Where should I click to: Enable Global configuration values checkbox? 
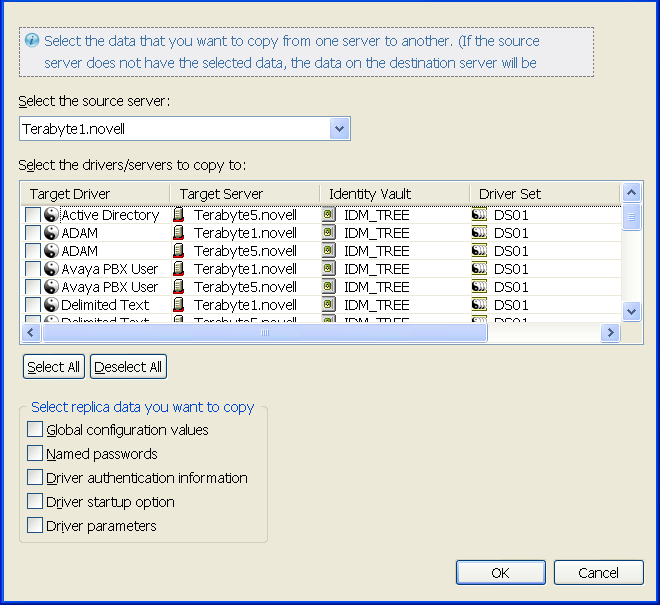coord(35,429)
